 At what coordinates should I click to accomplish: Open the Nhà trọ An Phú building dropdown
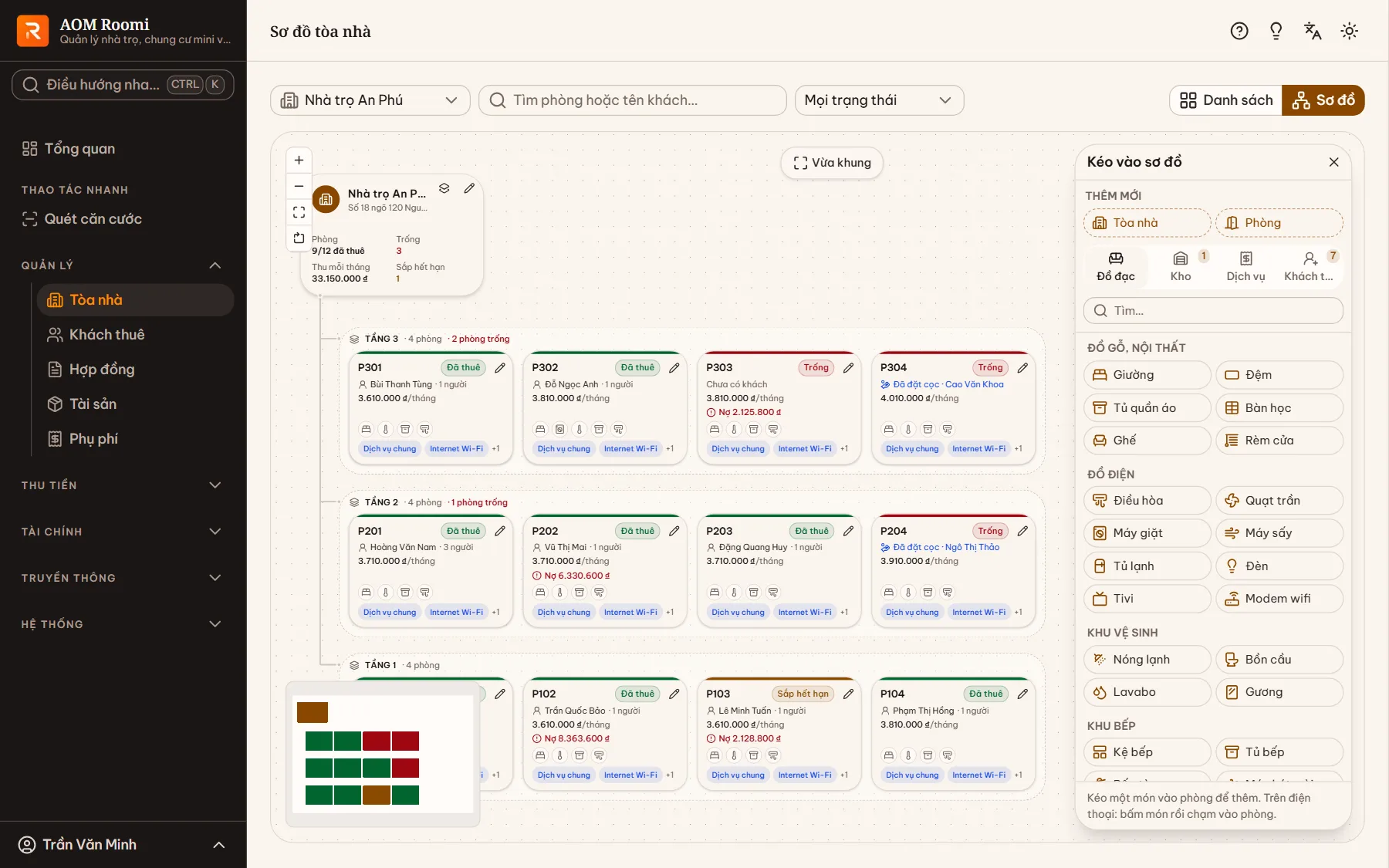pyautogui.click(x=370, y=100)
